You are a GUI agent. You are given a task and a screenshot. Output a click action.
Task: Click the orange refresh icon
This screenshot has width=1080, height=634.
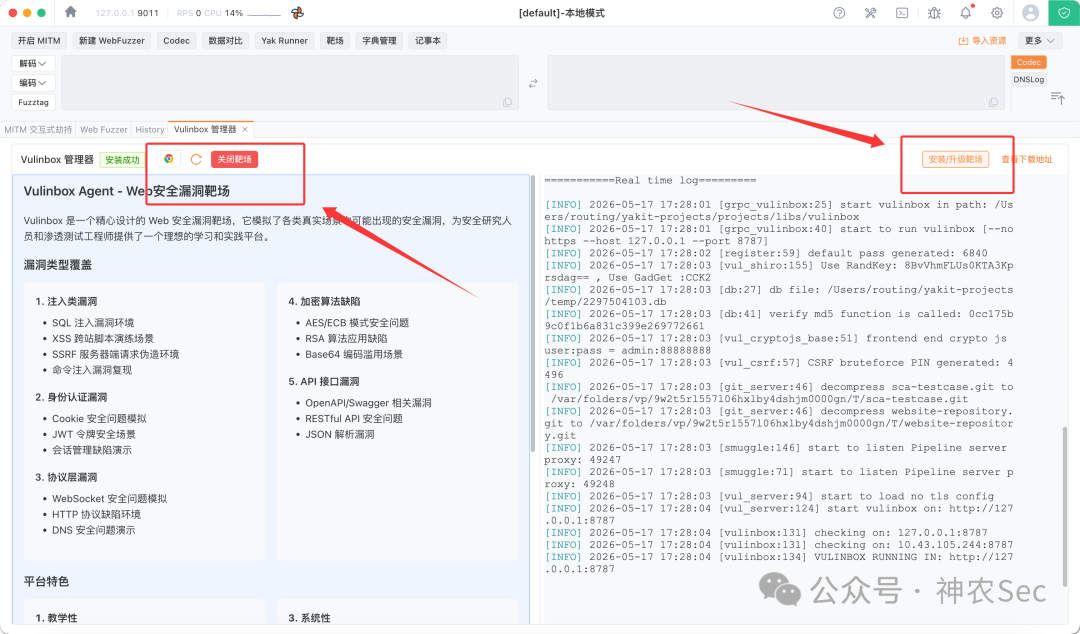196,159
